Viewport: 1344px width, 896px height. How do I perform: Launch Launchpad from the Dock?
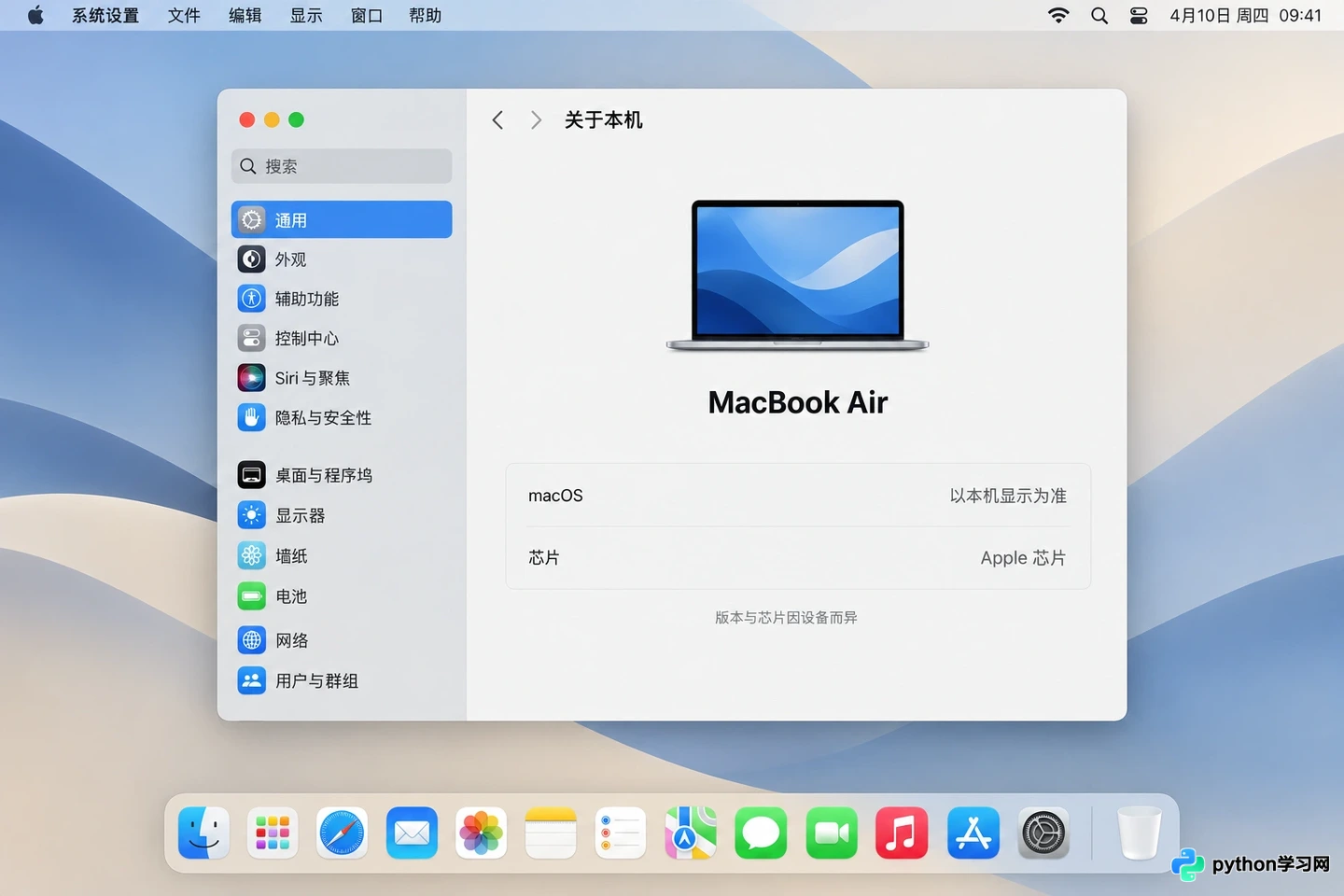pos(273,833)
